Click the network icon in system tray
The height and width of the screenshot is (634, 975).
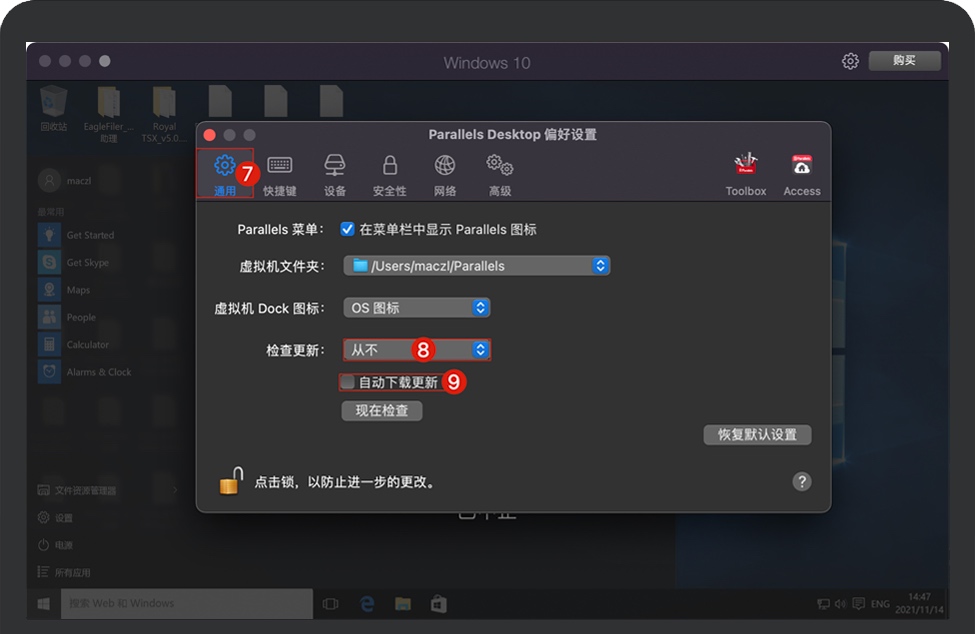823,604
